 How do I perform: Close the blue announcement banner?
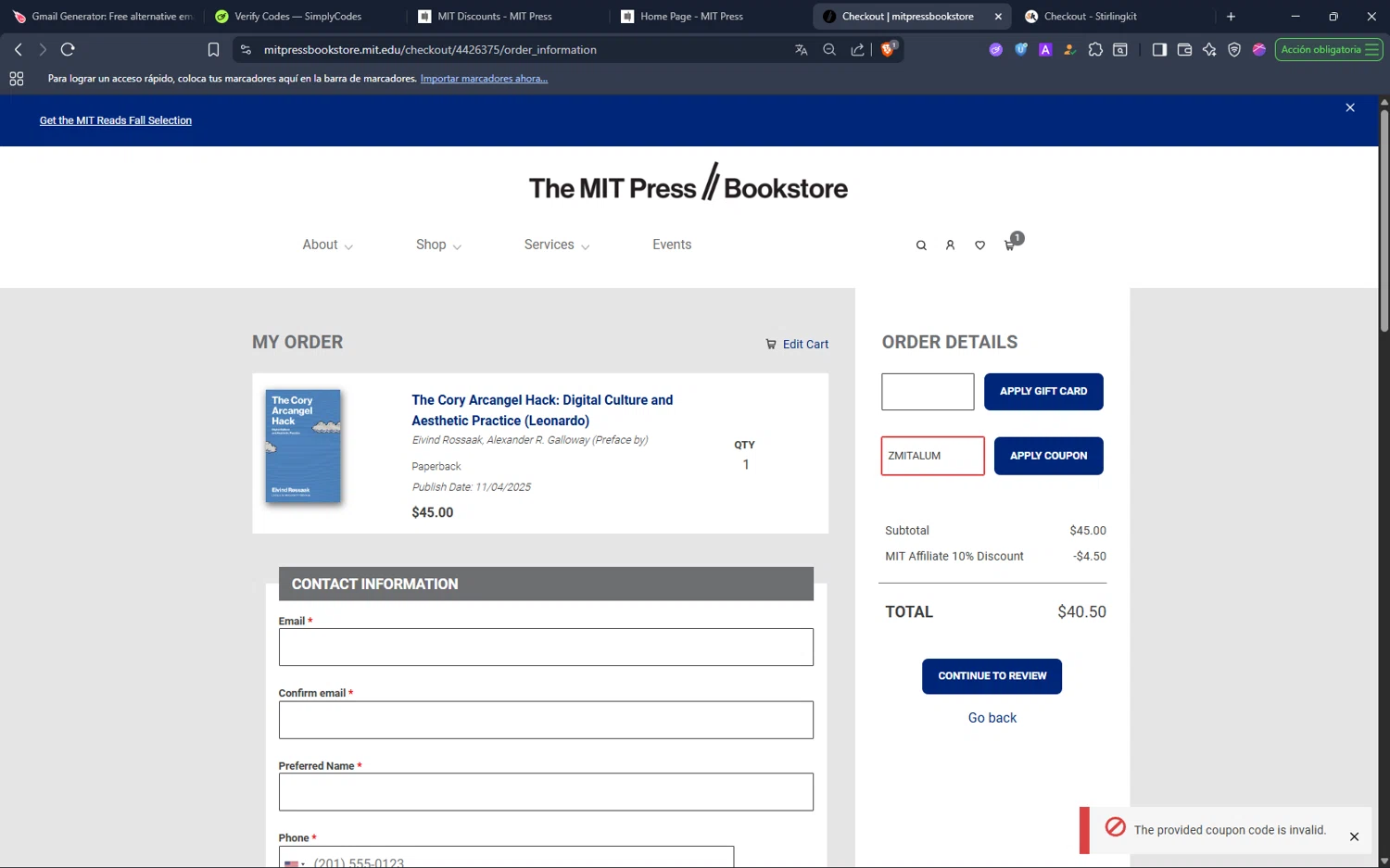1350,107
